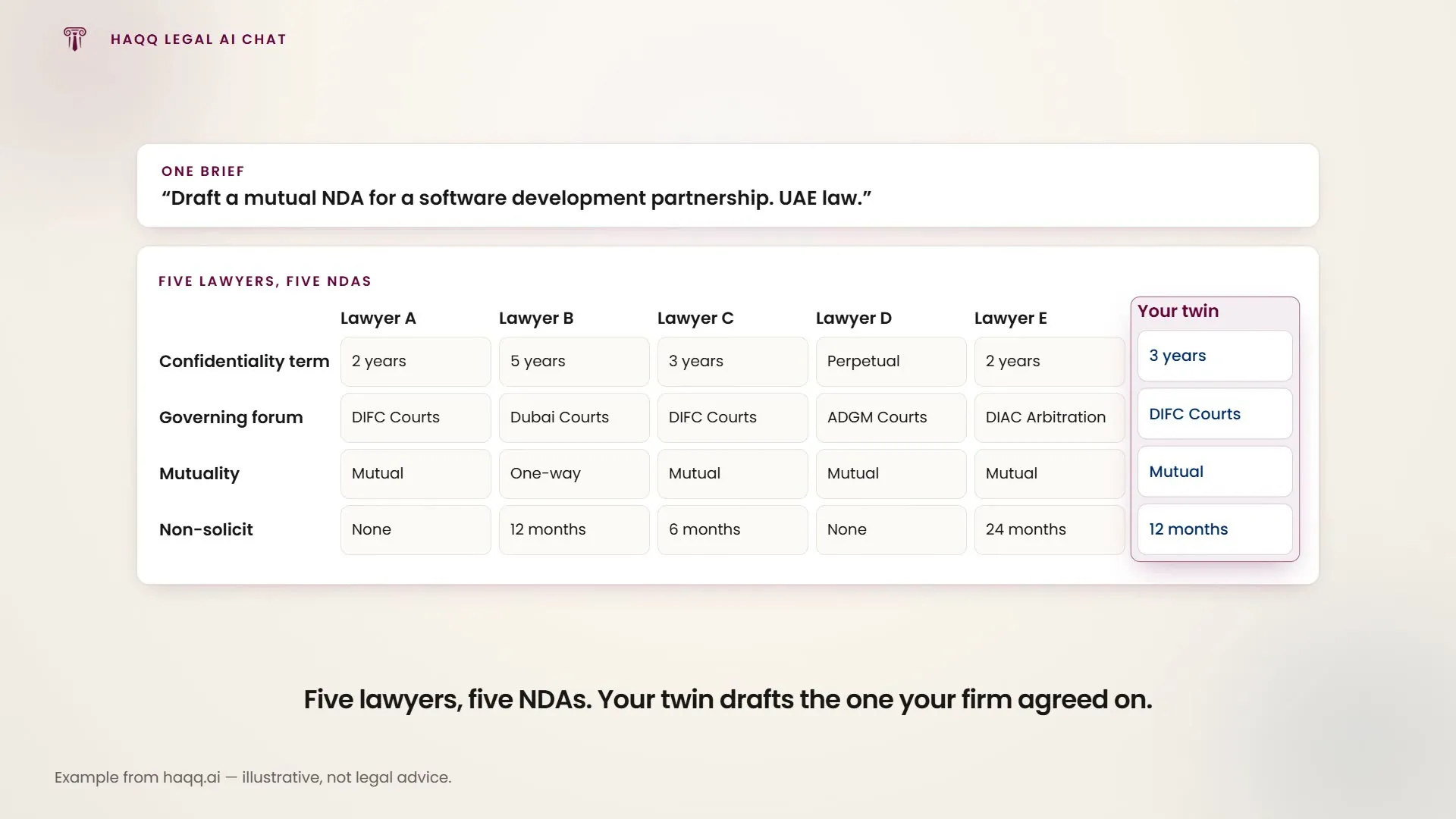Click the 24 months cell
Image resolution: width=1456 pixels, height=819 pixels.
point(1050,530)
